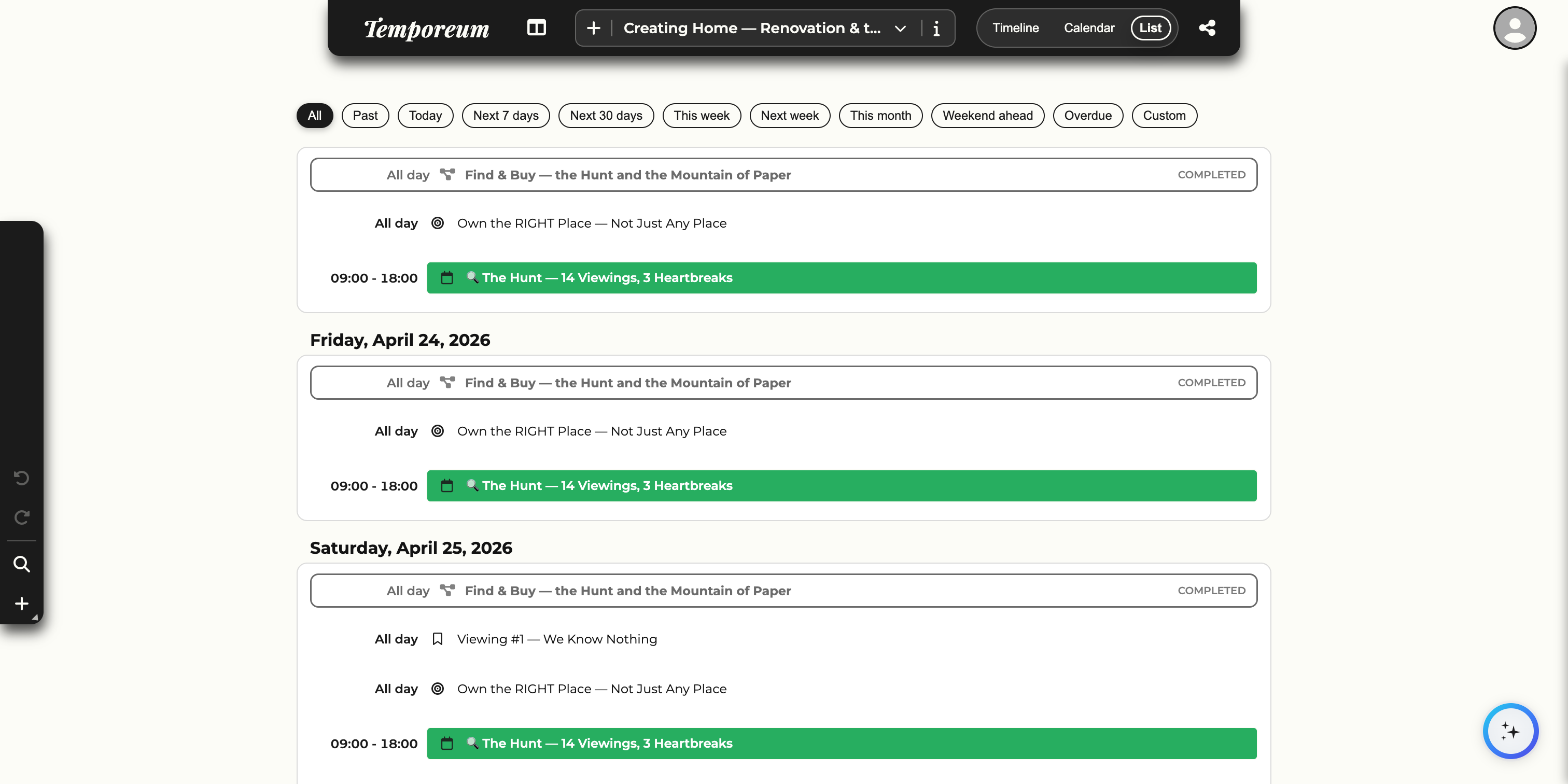Open Custom date filter
The height and width of the screenshot is (784, 1568).
[1165, 116]
